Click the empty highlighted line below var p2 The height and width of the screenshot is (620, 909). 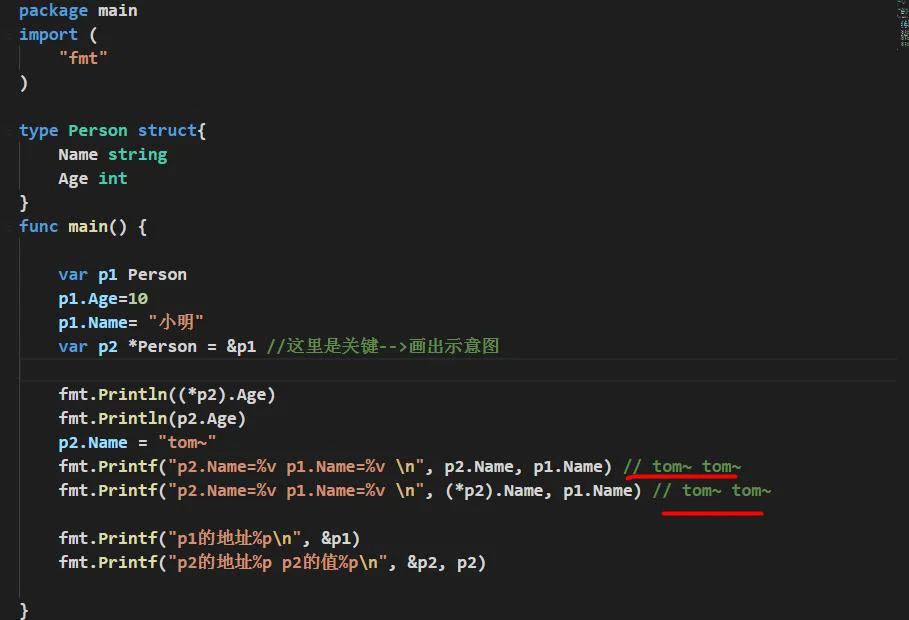click(458, 370)
